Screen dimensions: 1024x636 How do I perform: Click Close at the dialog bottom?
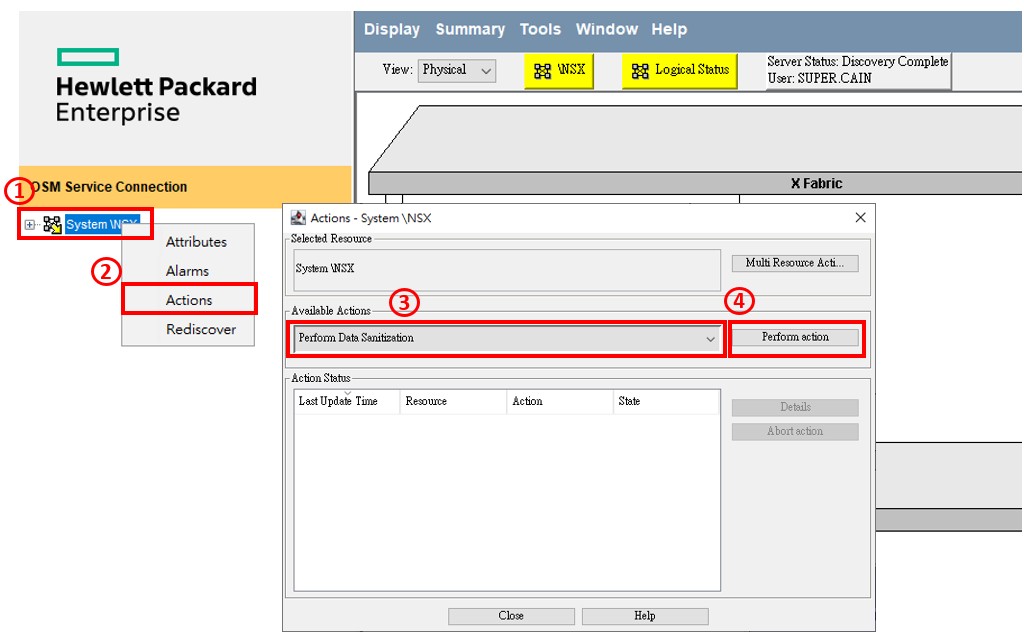coord(511,616)
